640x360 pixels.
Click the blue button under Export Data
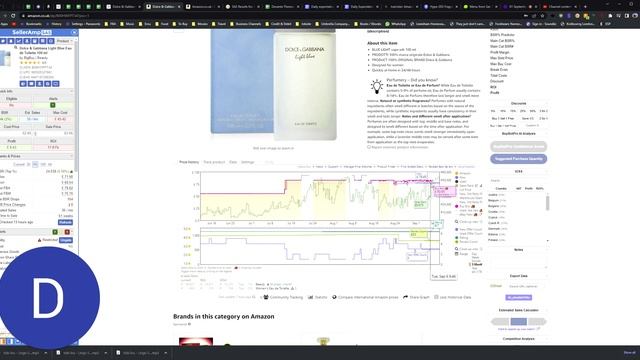click(518, 298)
